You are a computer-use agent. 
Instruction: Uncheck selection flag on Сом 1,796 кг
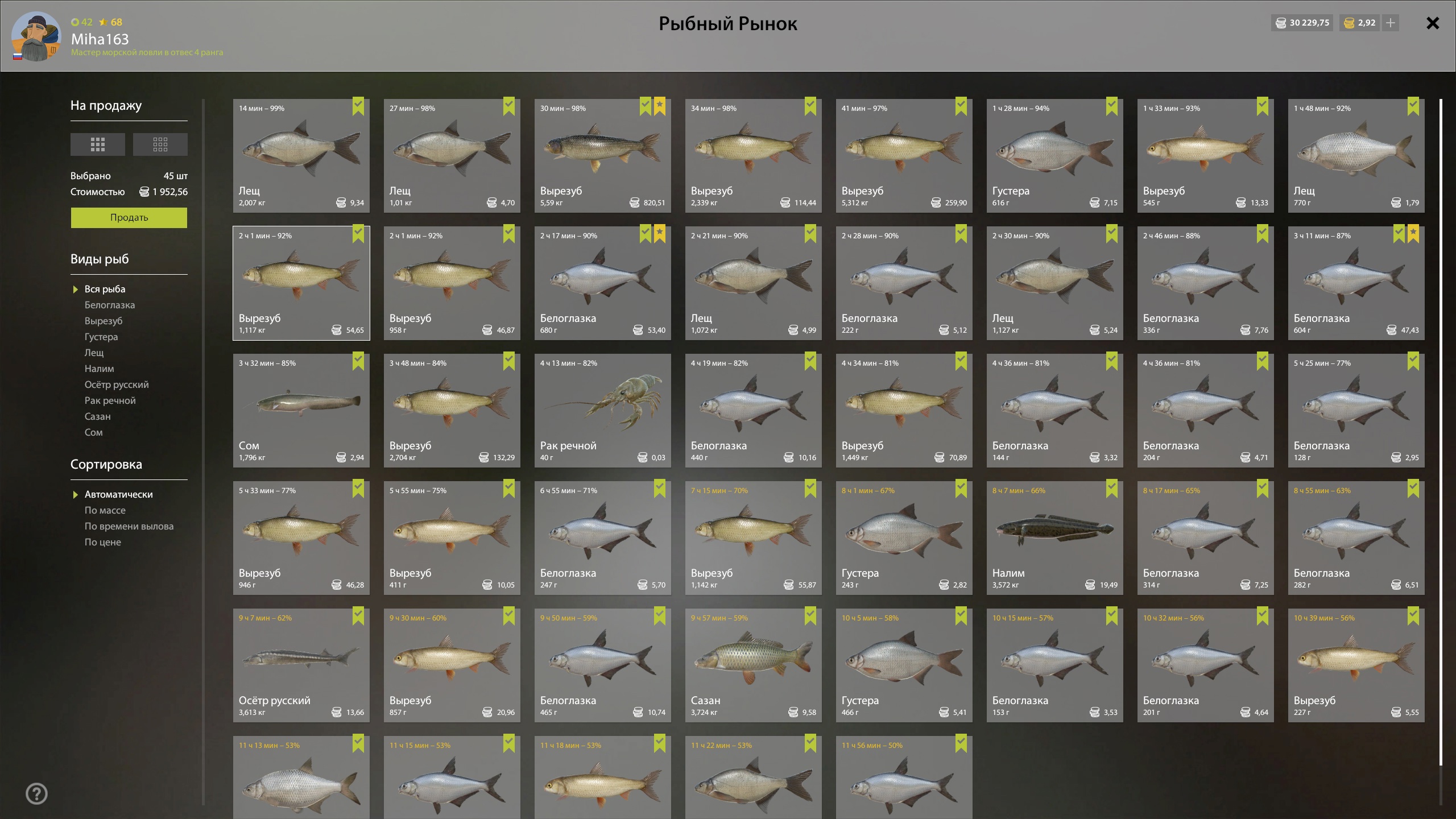tap(358, 361)
